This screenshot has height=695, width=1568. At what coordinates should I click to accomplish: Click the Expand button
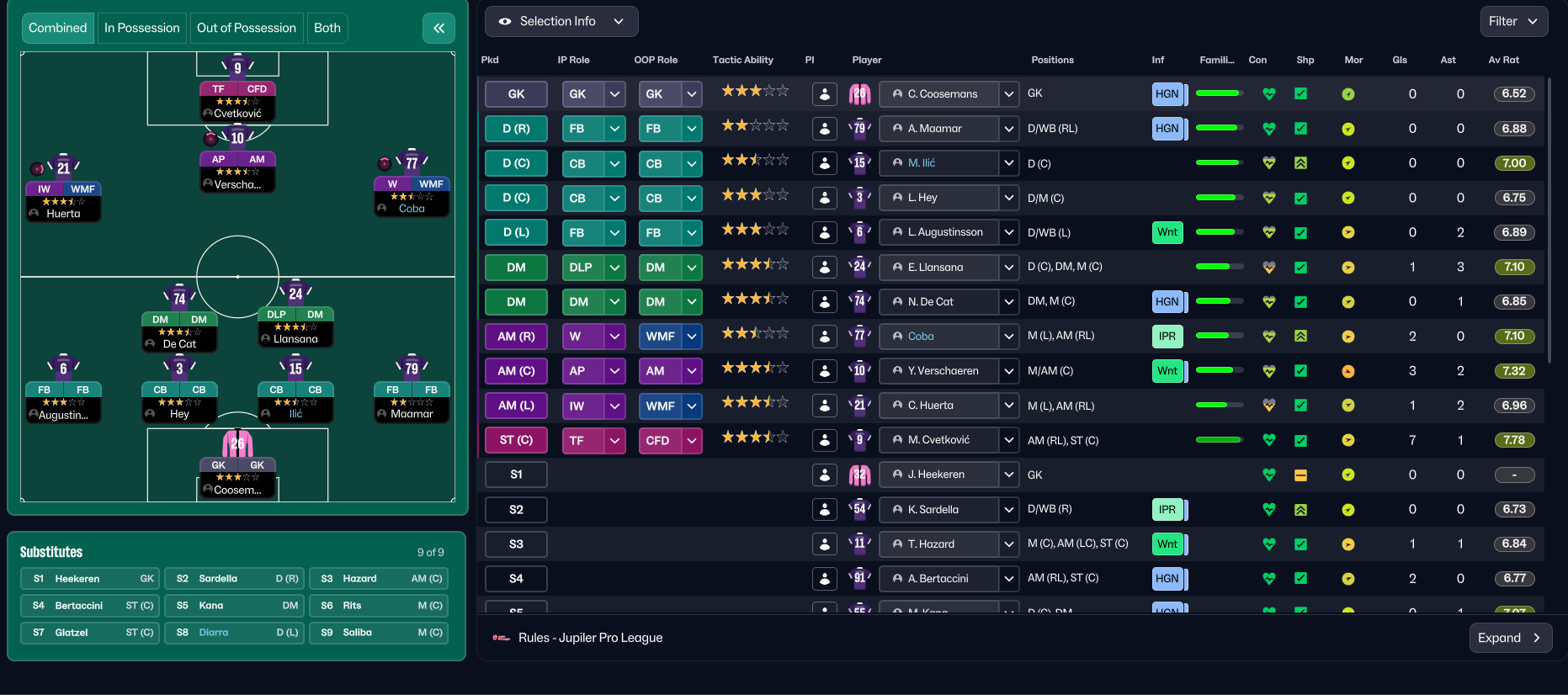1510,638
